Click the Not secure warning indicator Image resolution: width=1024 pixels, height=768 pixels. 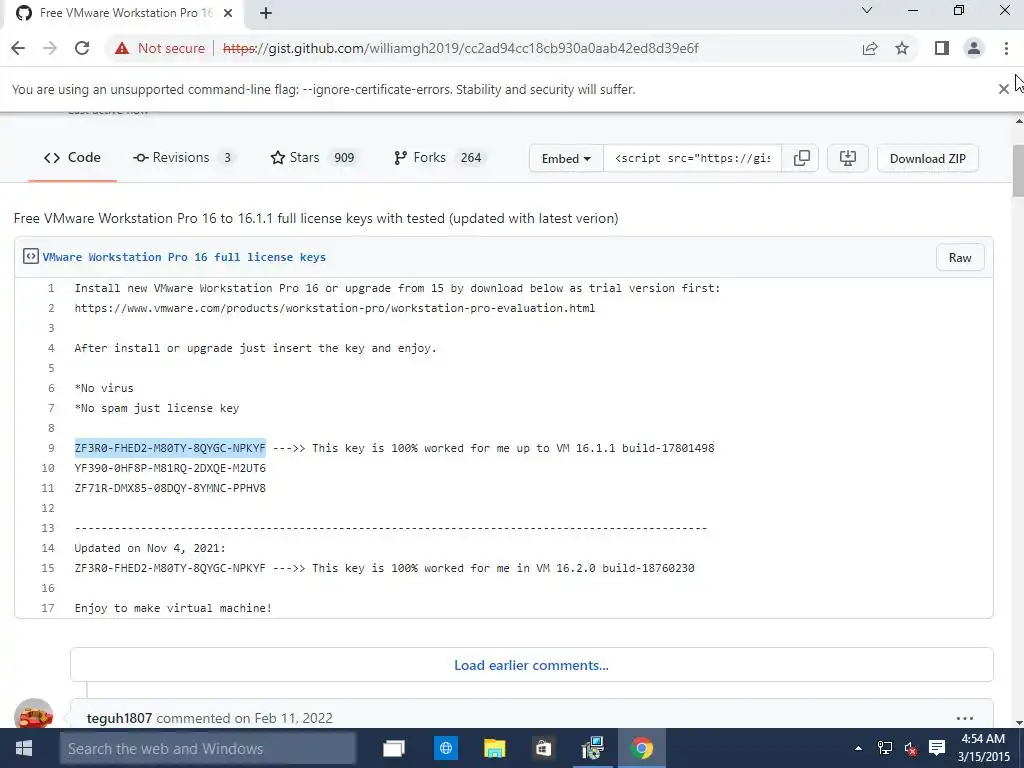(159, 48)
